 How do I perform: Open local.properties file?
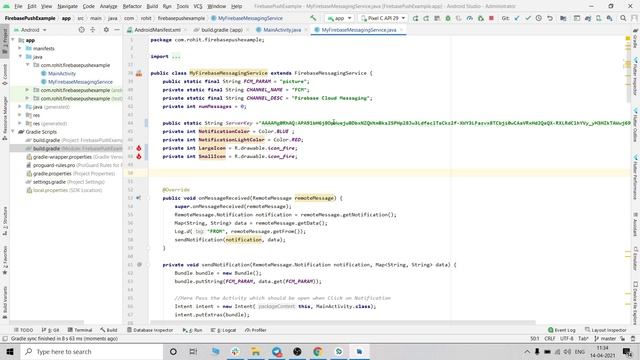point(50,190)
